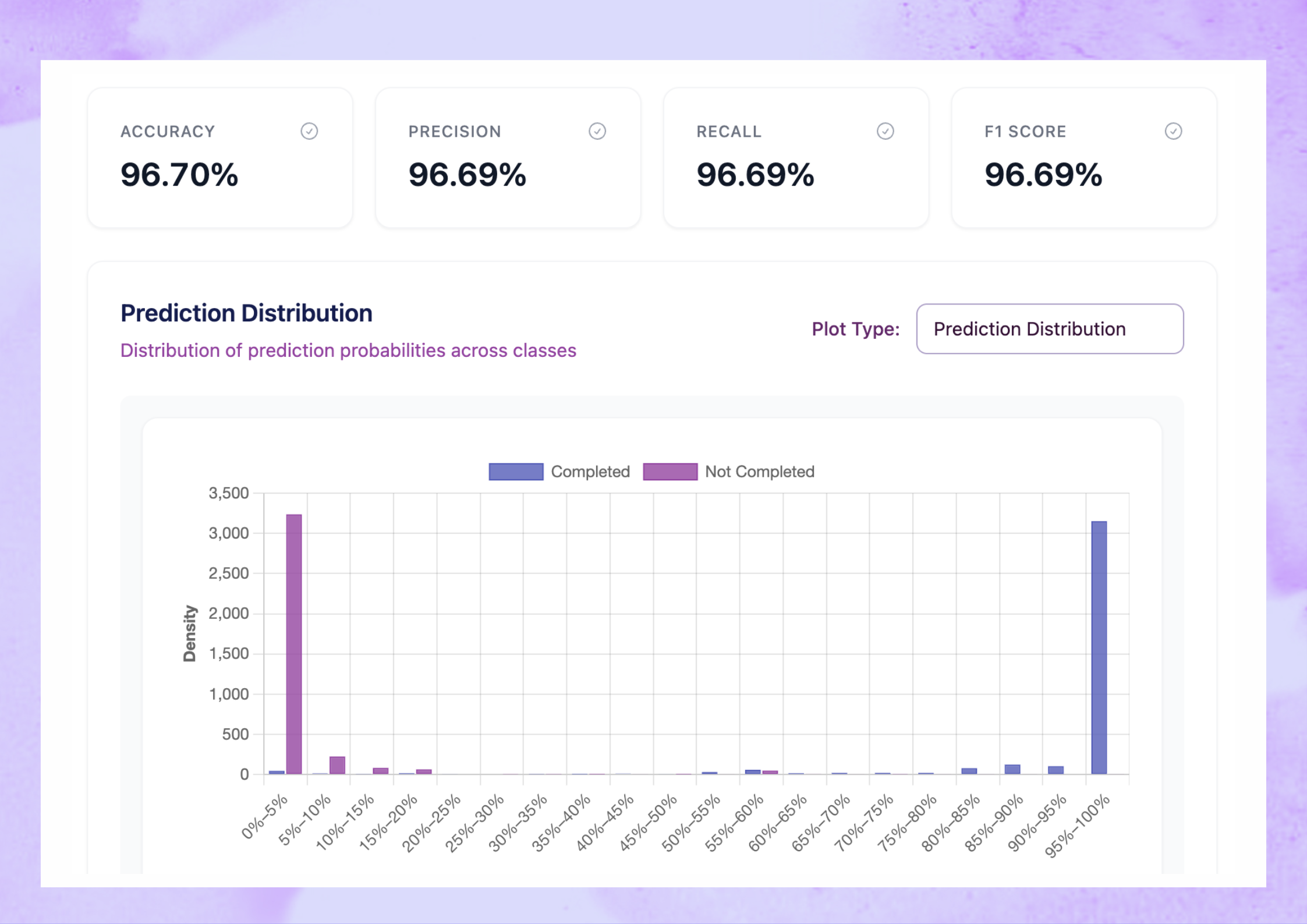Toggle Not Completed series via legend label

click(759, 472)
